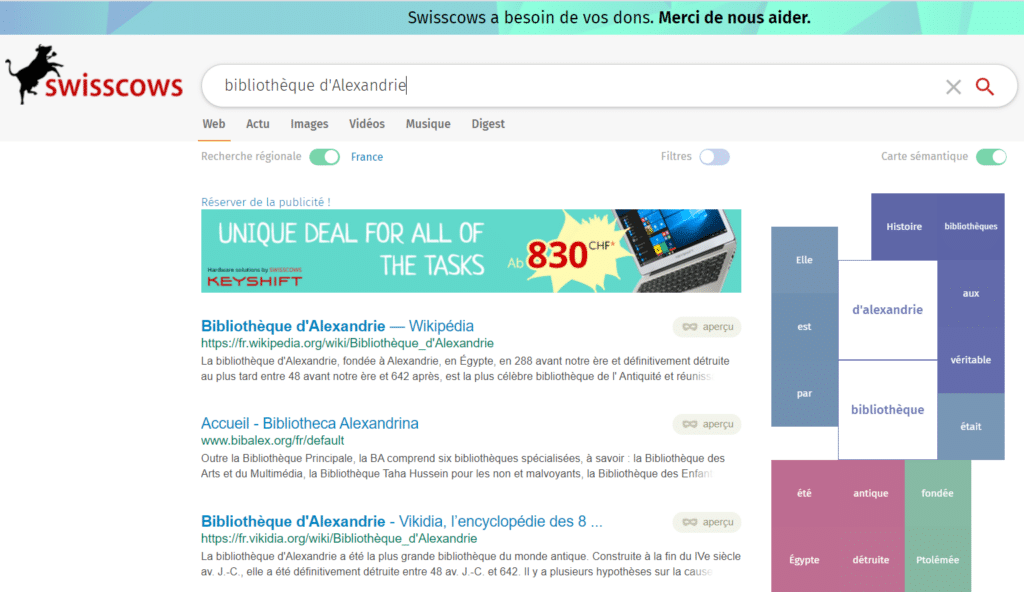Screen dimensions: 1024x592
Task: Click www.bibalex.org/fr/default URL
Action: tap(272, 440)
